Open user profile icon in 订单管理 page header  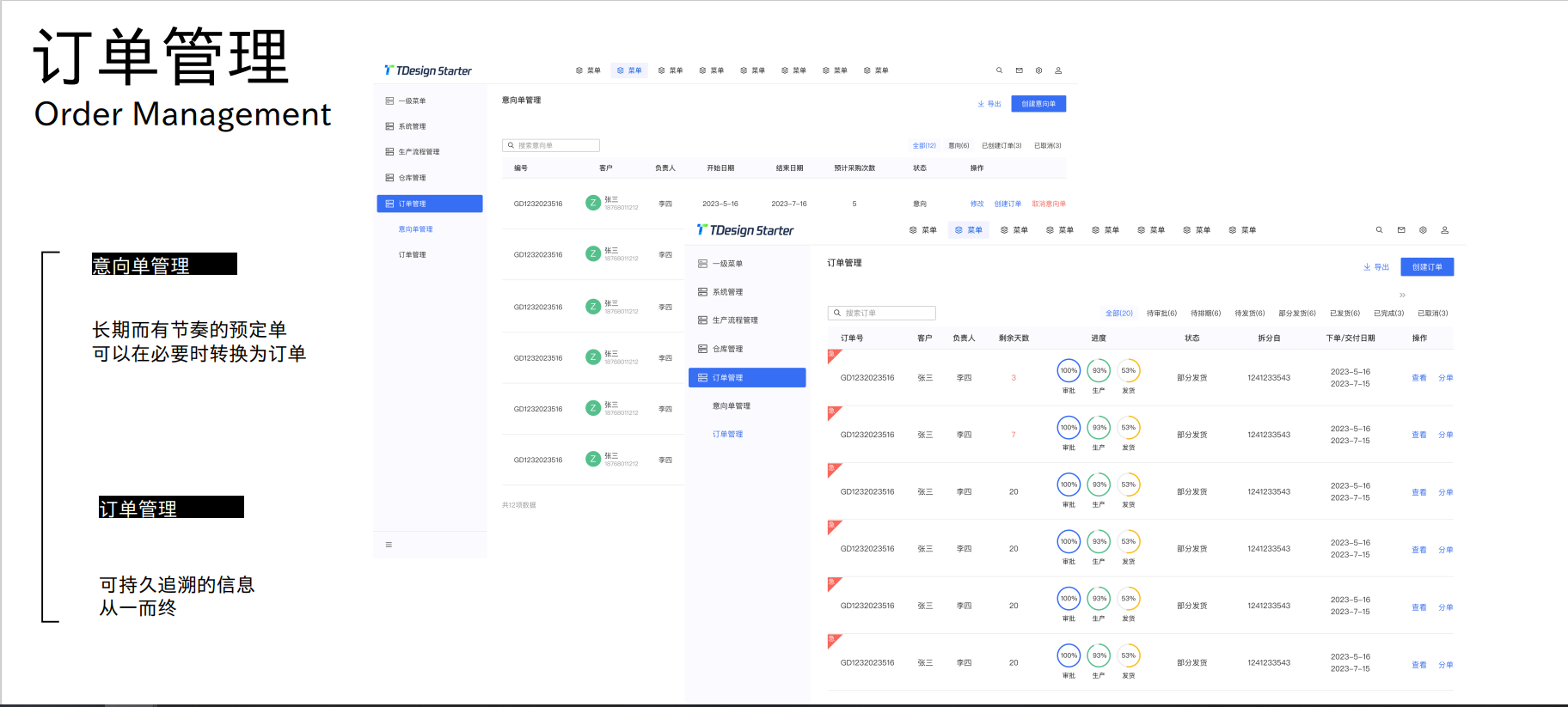[x=1445, y=230]
